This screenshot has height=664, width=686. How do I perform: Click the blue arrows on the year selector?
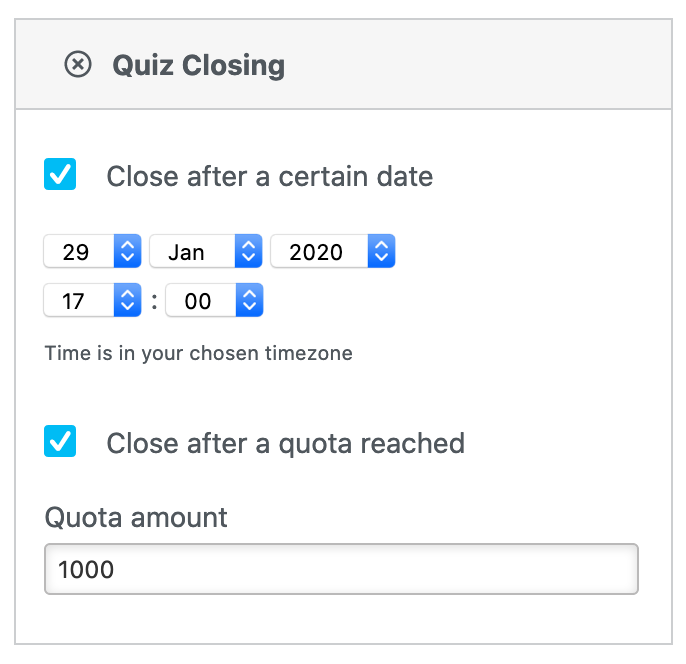381,252
